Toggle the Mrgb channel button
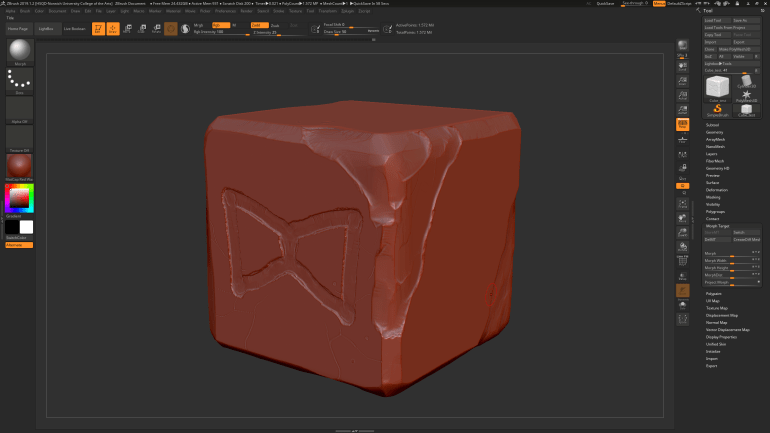The height and width of the screenshot is (433, 770). click(202, 25)
